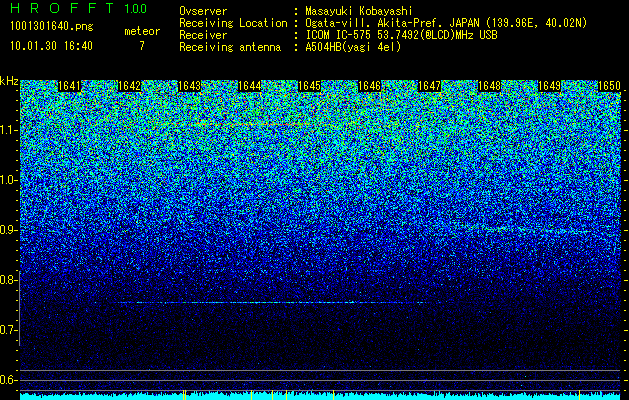This screenshot has width=629, height=400.
Task: Click the "meteor" count label
Action: point(142,31)
